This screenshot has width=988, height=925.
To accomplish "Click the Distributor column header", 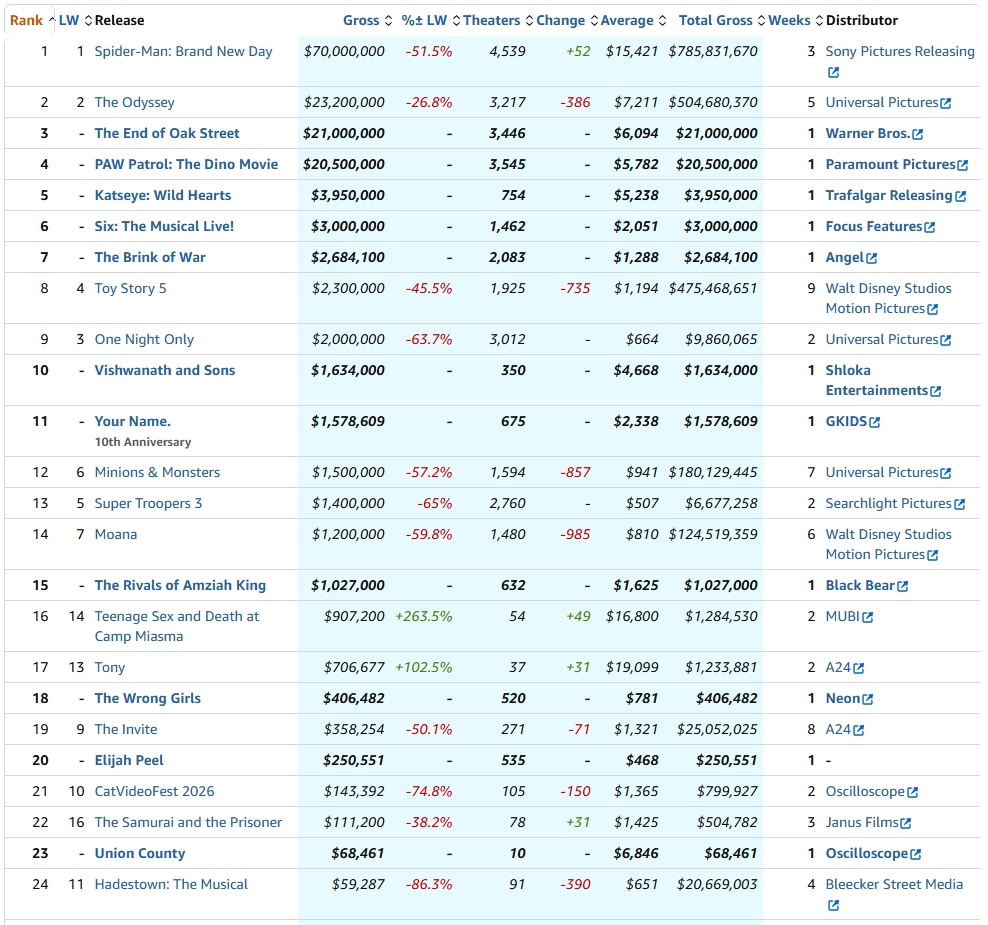I will 861,20.
